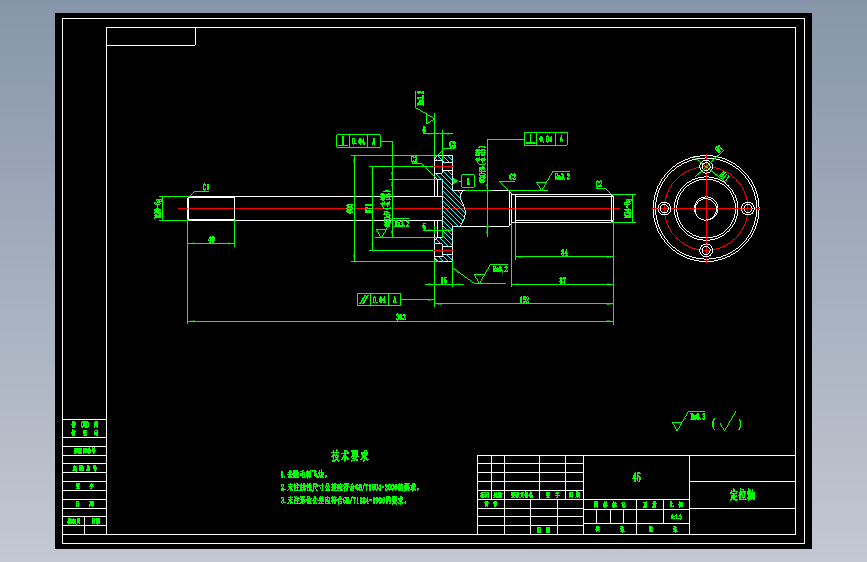Select the right perpendicularity tolerance frame

click(546, 139)
